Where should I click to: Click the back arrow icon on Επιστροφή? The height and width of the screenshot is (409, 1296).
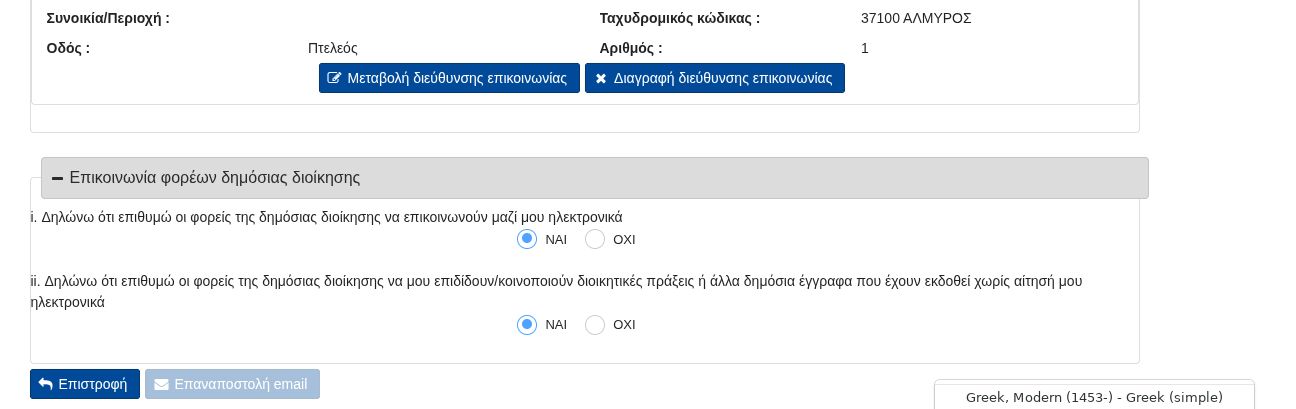tap(45, 384)
